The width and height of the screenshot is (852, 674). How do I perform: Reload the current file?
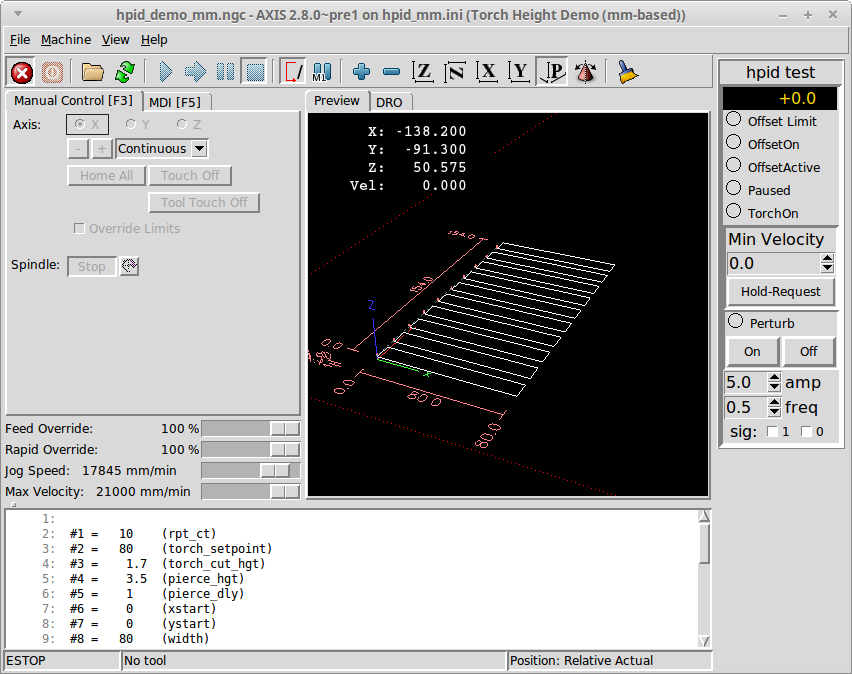tap(125, 72)
